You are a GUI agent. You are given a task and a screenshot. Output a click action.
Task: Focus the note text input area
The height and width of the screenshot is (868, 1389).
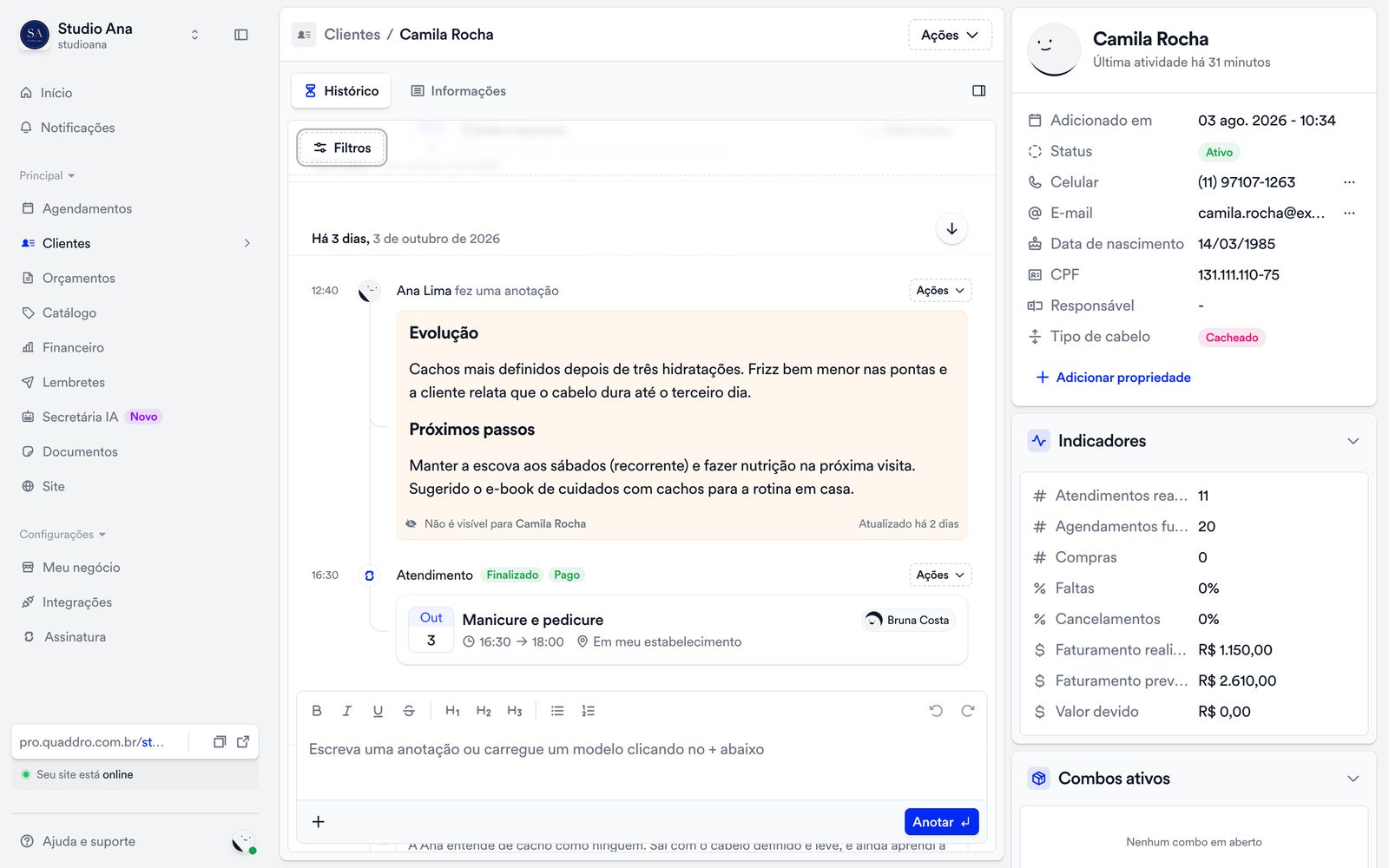642,764
